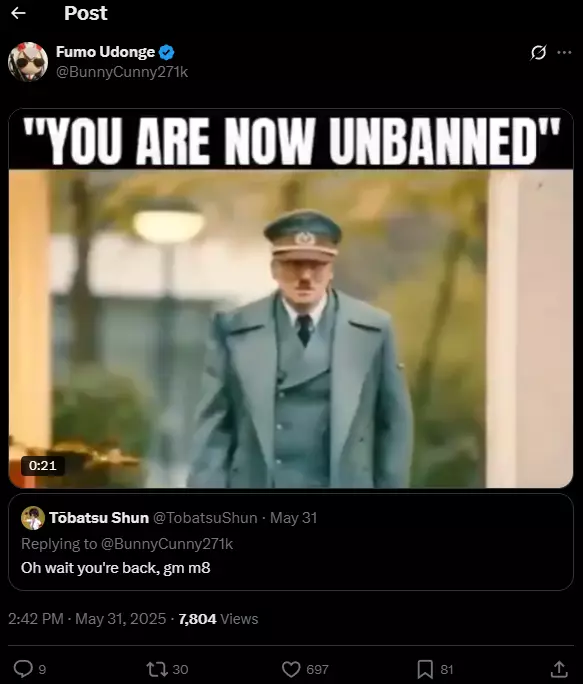
Task: Open the @TobatsuShun handle
Action: [205, 518]
